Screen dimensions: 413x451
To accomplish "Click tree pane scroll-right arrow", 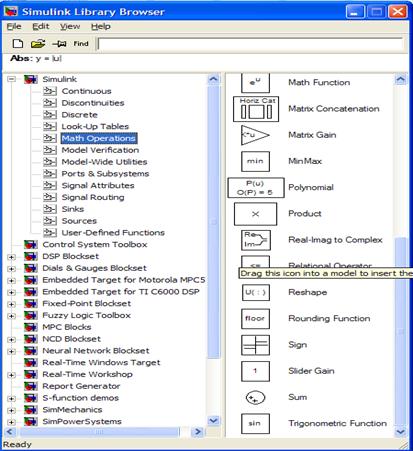I will [x=198, y=432].
